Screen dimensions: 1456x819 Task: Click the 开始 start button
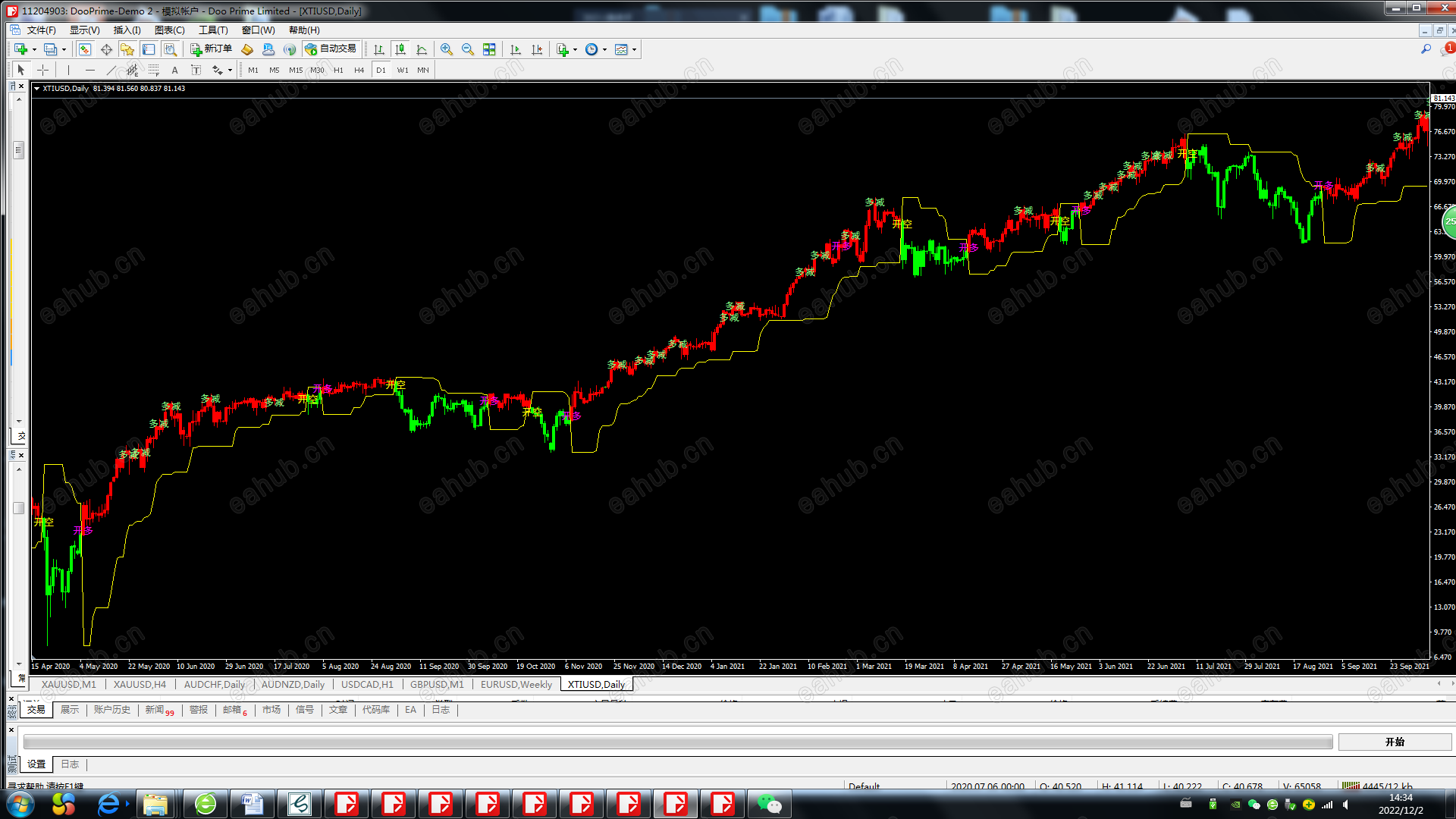click(x=1395, y=742)
